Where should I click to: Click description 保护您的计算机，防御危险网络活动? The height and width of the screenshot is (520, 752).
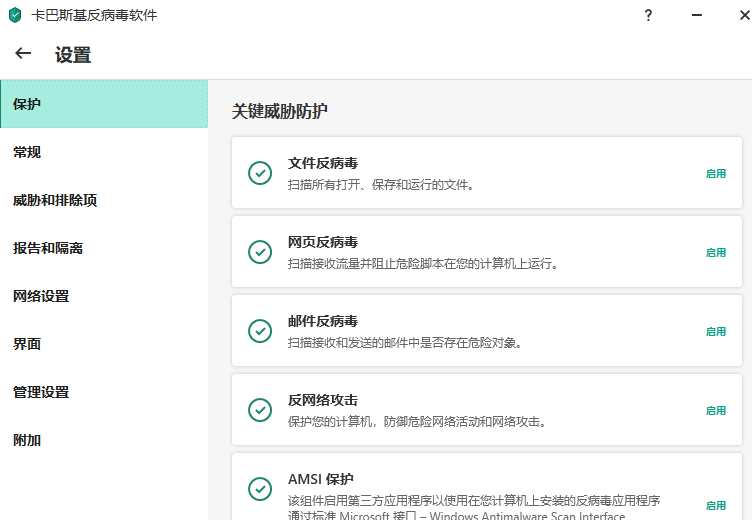pyautogui.click(x=417, y=422)
